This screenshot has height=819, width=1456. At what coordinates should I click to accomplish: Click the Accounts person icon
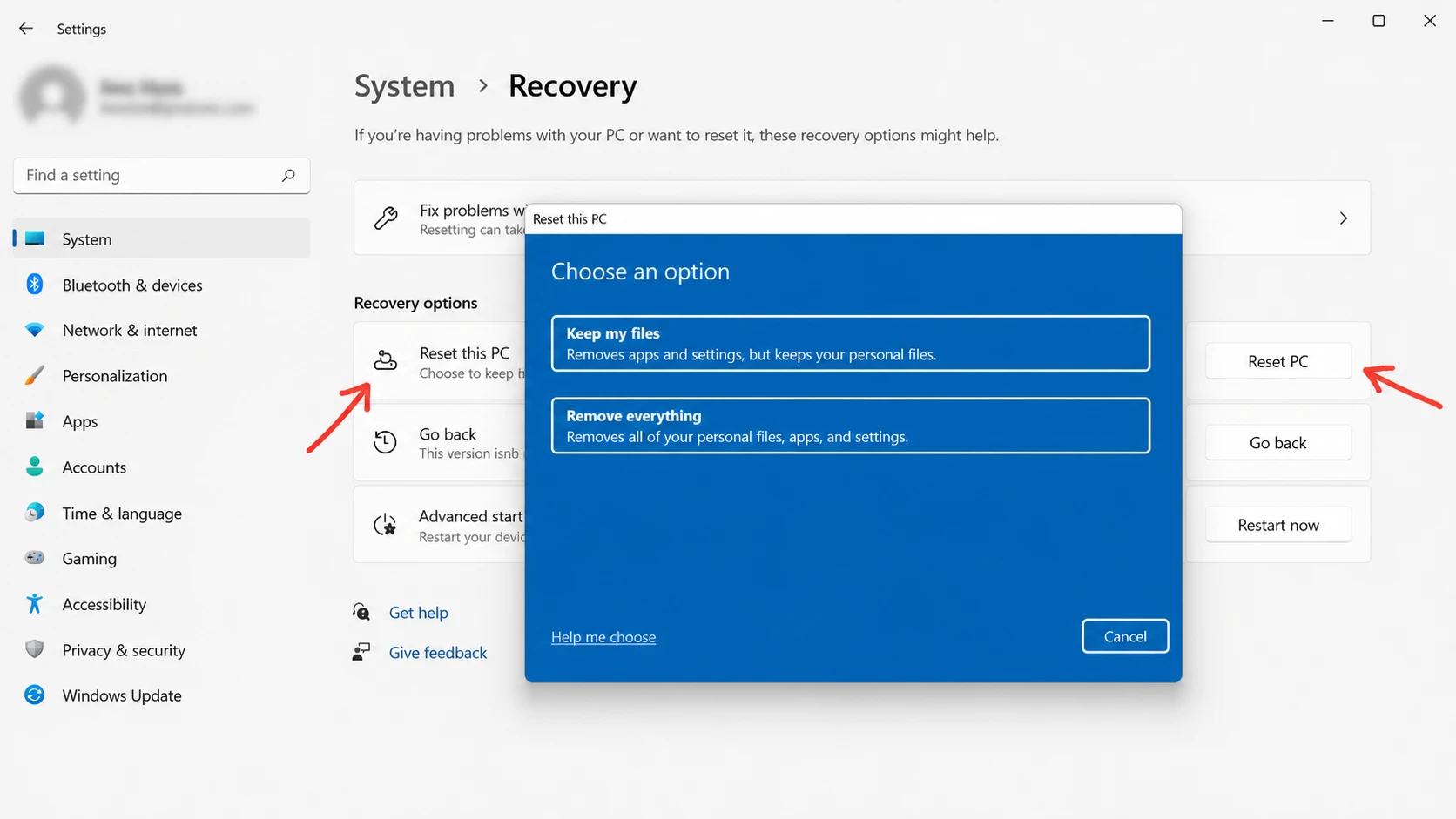click(35, 467)
